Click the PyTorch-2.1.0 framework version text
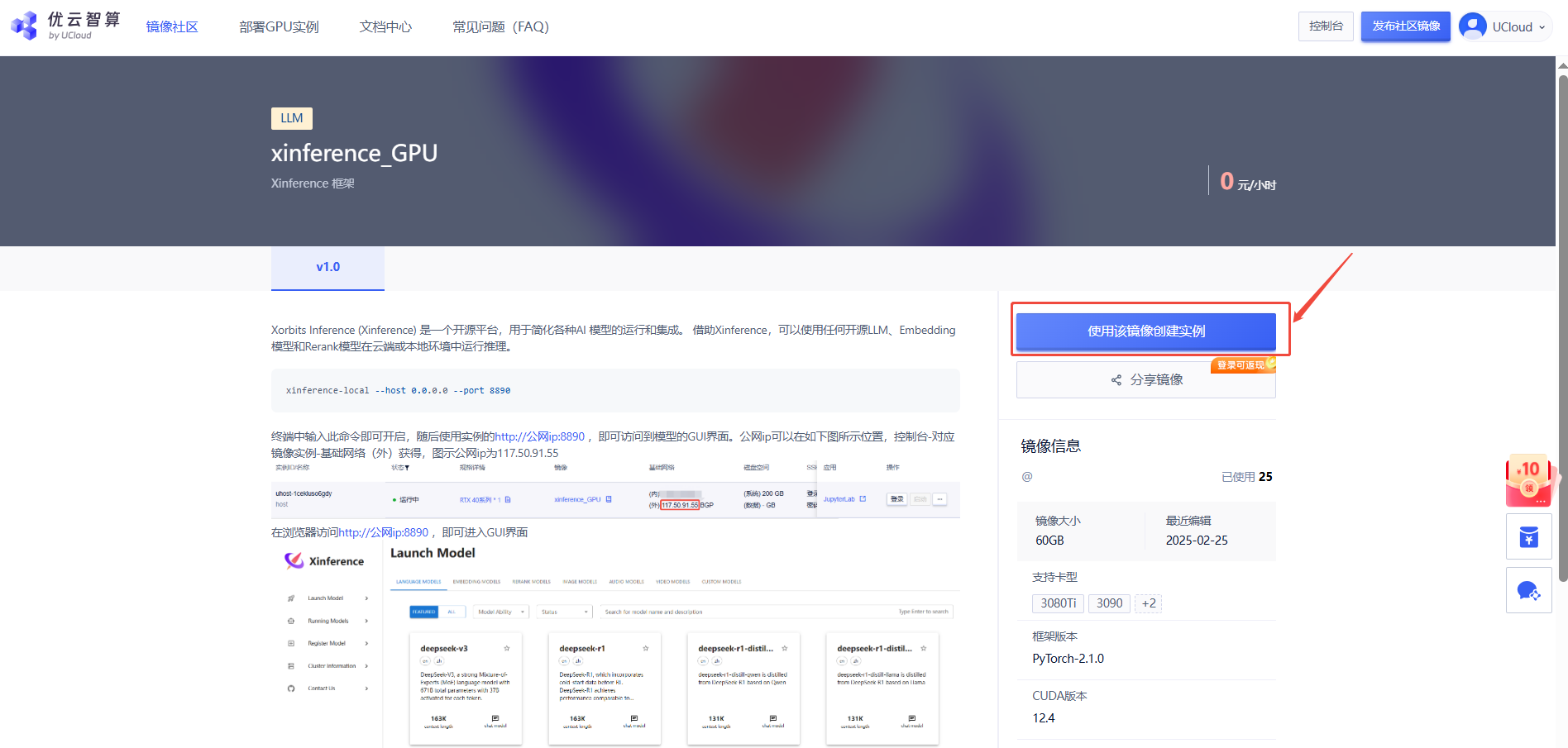Viewport: 1568px width, 748px height. [1068, 659]
